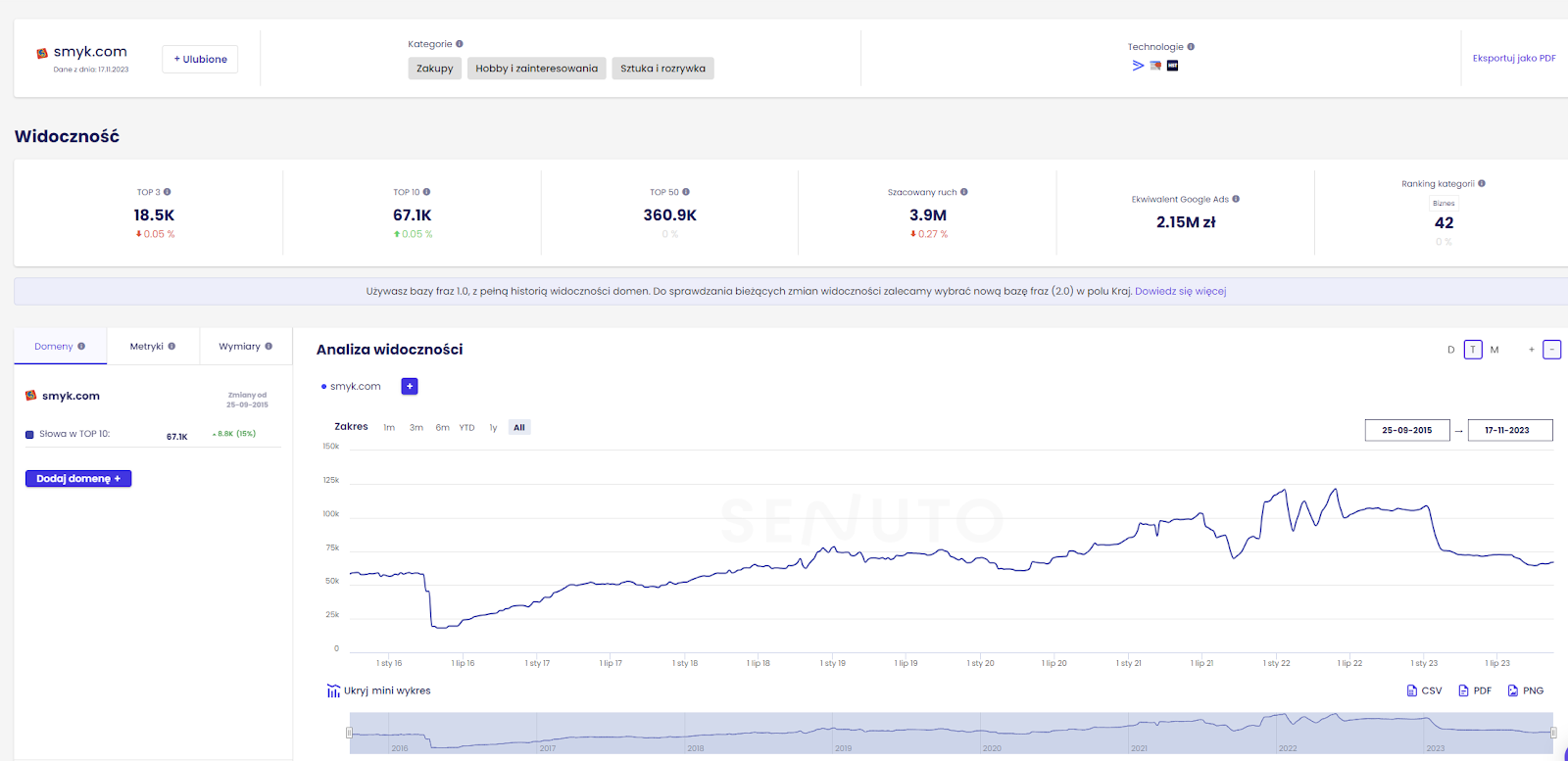This screenshot has width=1568, height=761.
Task: Click smyk.com domain name in Domeny panel
Action: pyautogui.click(x=71, y=396)
